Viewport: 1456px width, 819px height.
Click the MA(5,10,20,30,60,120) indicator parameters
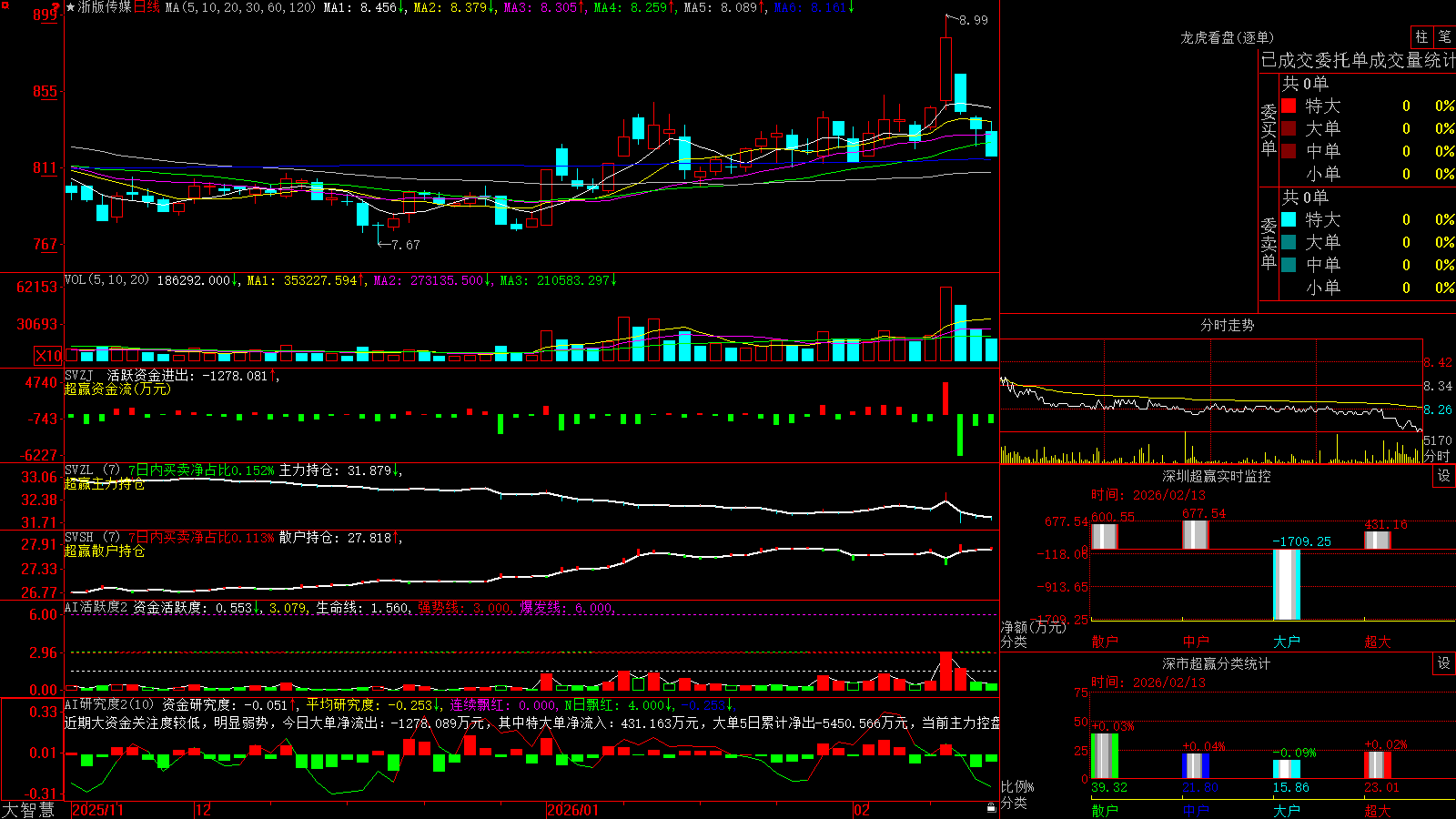(x=240, y=7)
